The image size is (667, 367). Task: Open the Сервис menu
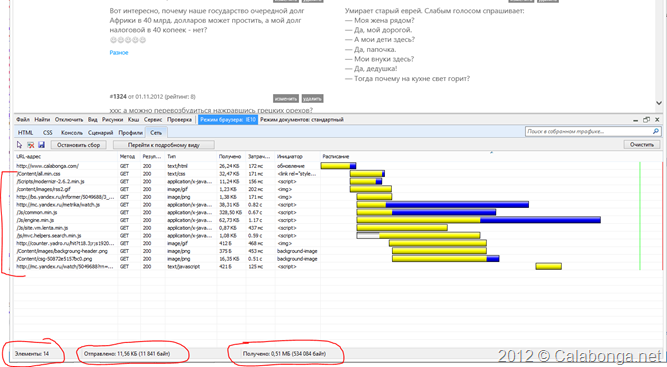153,120
